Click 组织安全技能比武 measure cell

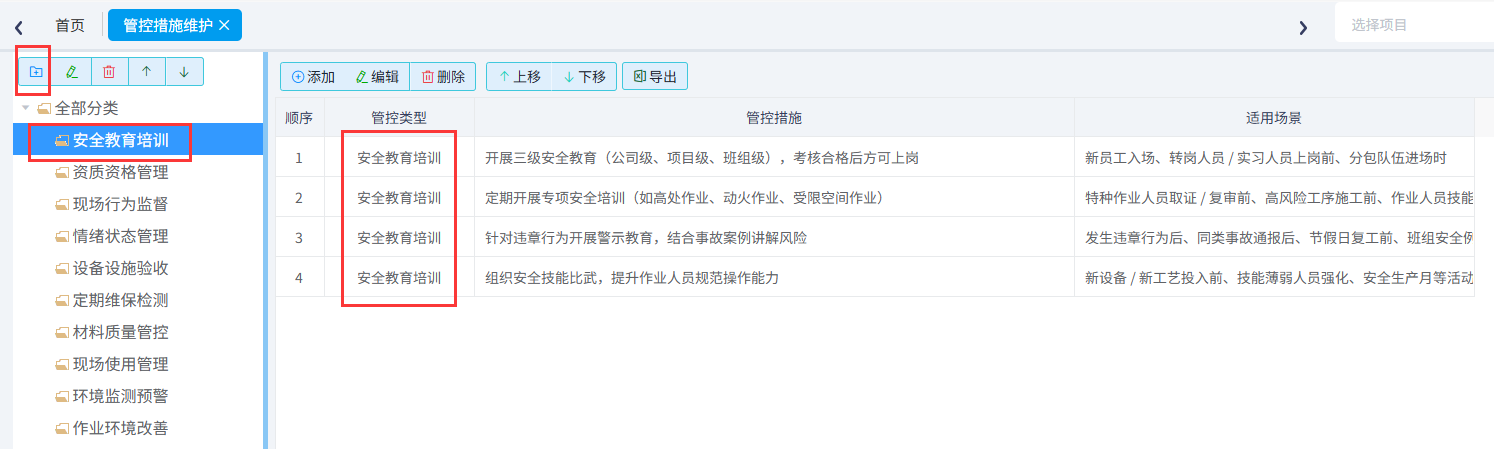pos(774,277)
